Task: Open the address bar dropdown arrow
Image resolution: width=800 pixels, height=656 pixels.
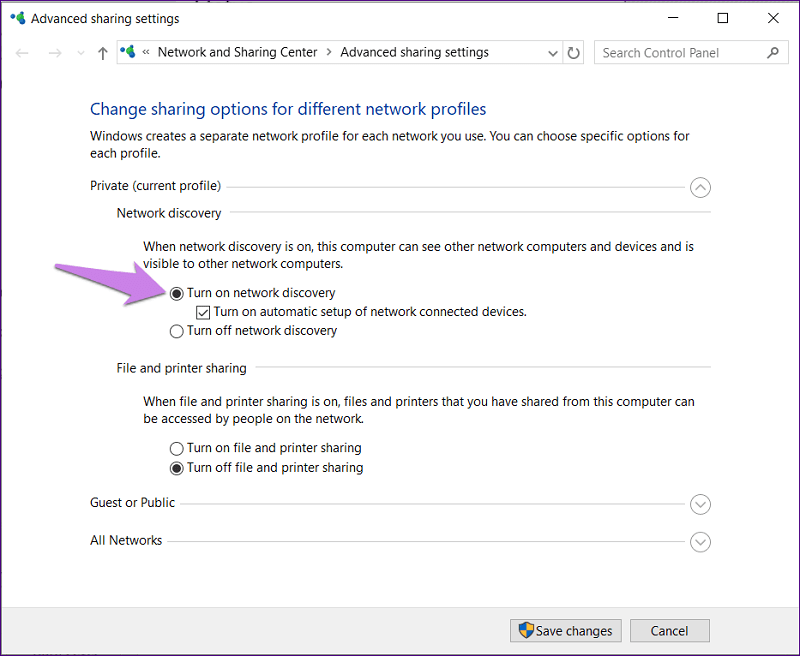Action: (x=552, y=52)
